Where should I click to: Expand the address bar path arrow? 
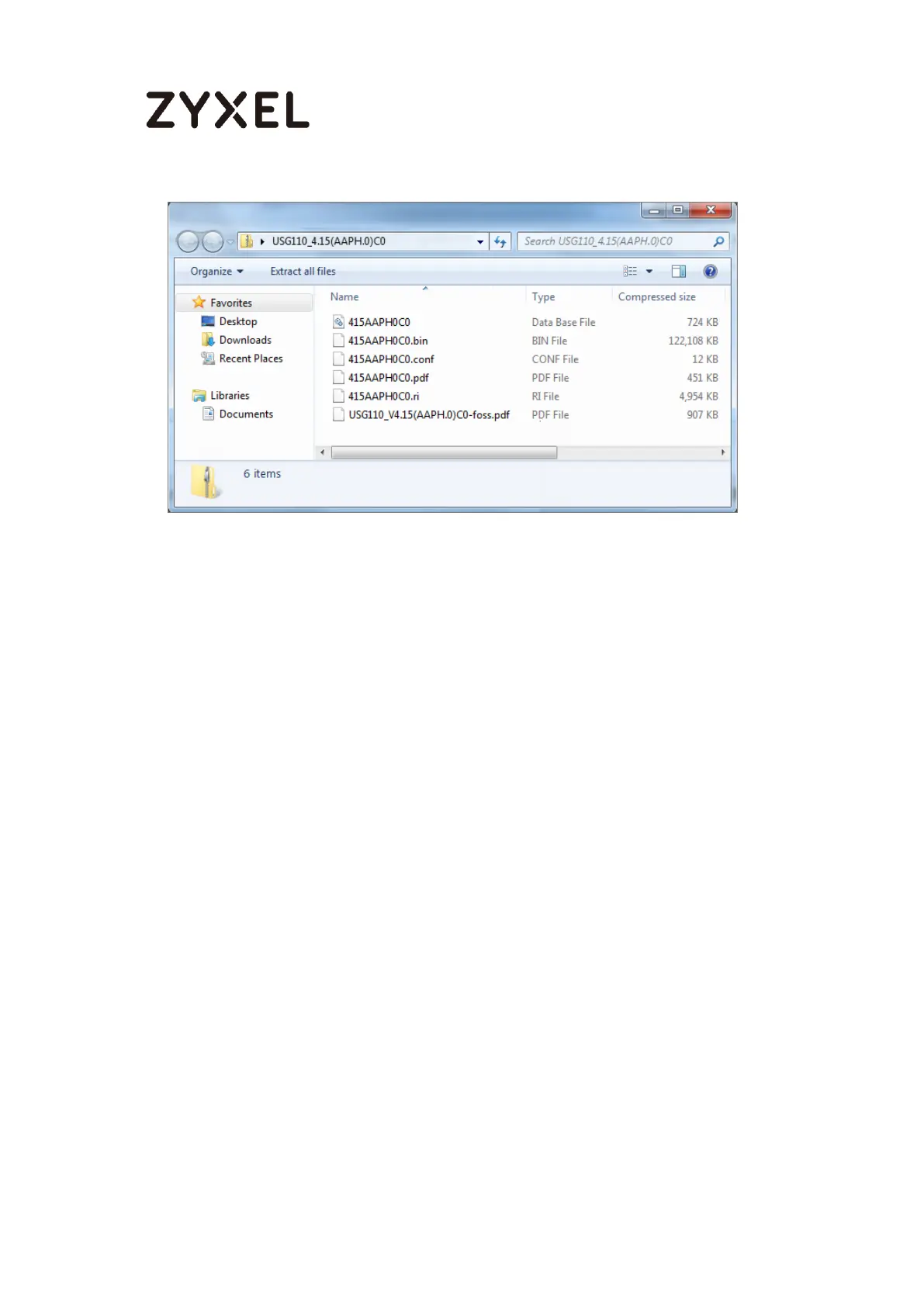point(262,241)
